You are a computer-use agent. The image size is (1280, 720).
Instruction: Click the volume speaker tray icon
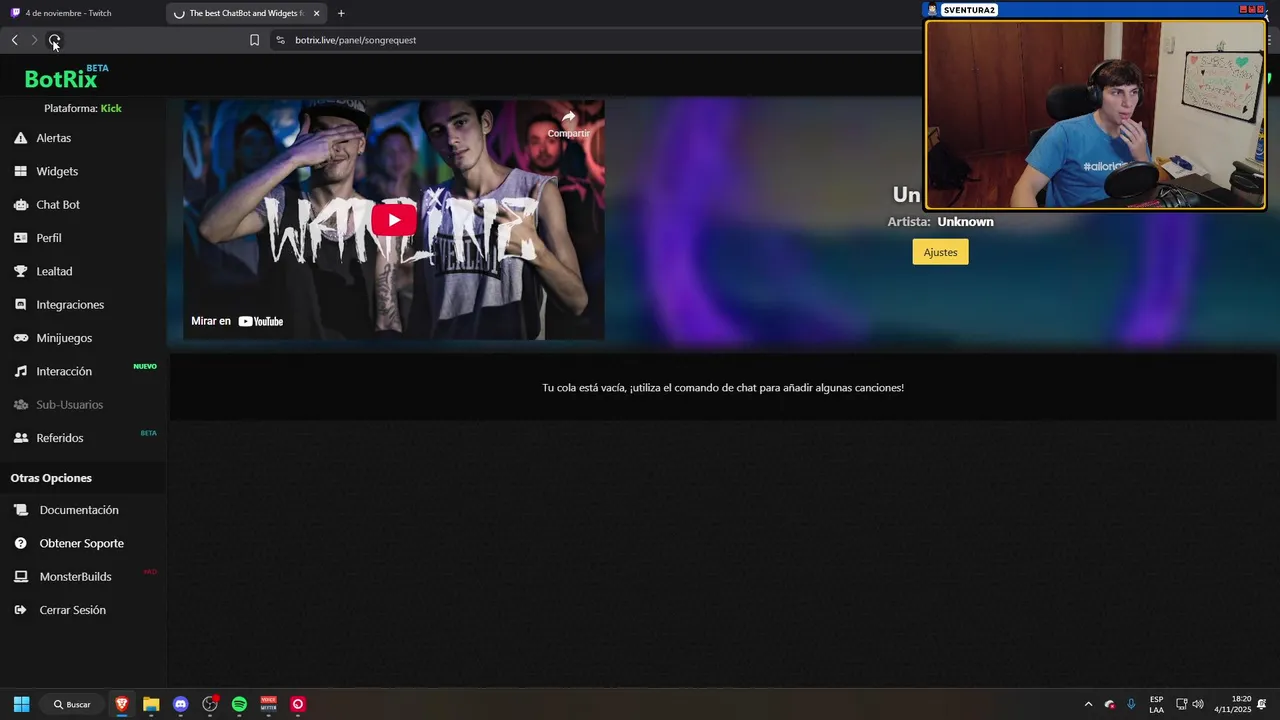pos(1198,704)
